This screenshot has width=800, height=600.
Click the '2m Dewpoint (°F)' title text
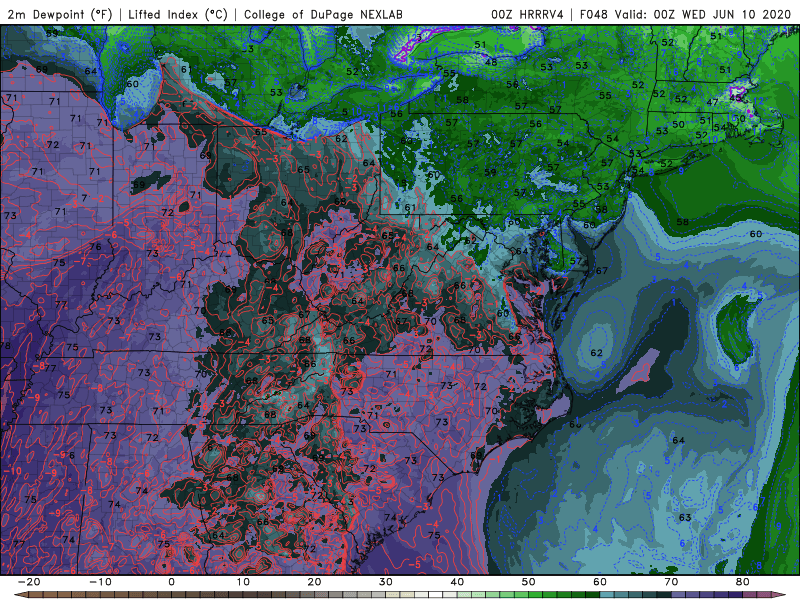coord(60,14)
